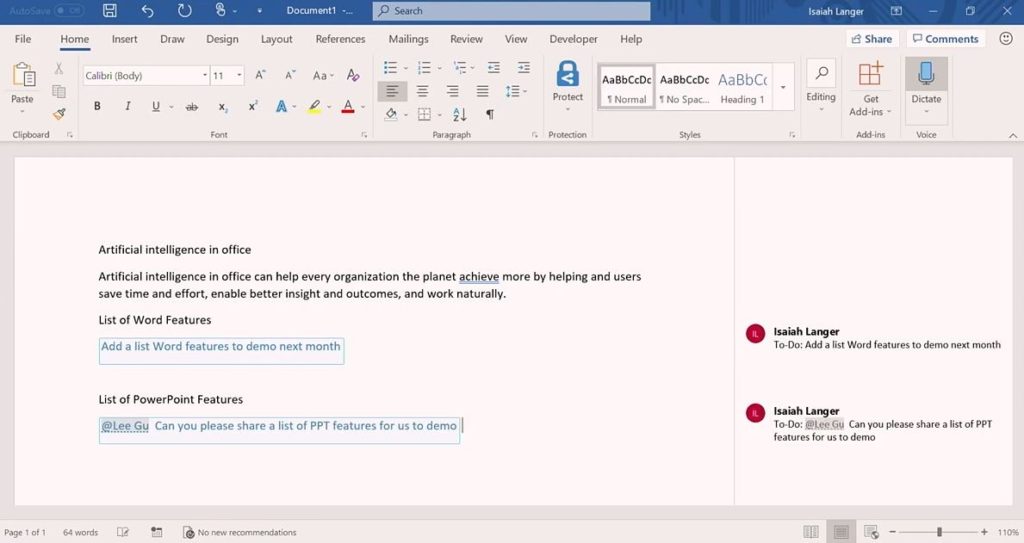Open the Editing search button

click(821, 85)
